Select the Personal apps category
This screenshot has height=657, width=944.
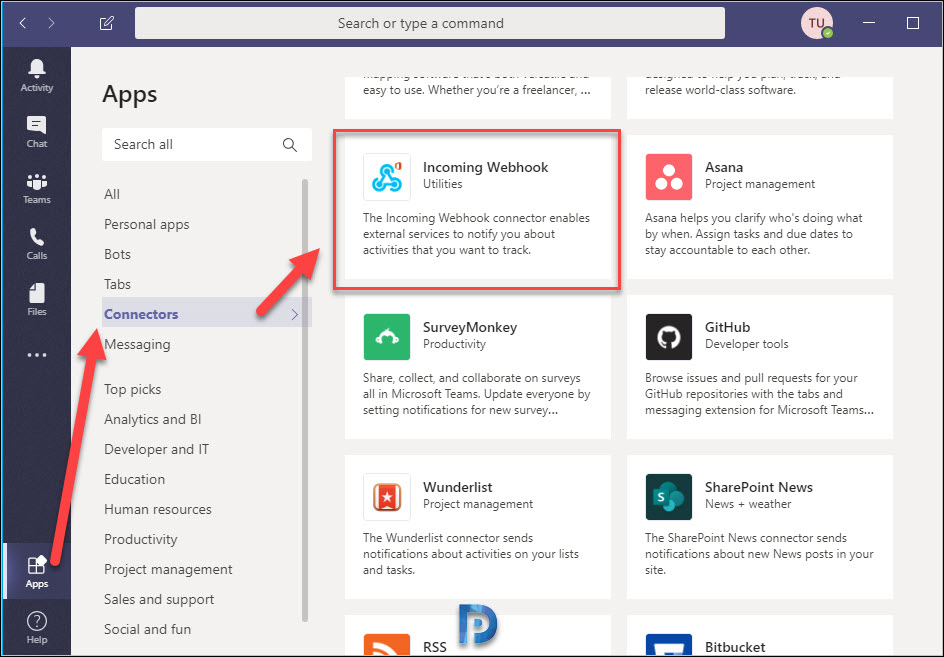coord(146,224)
